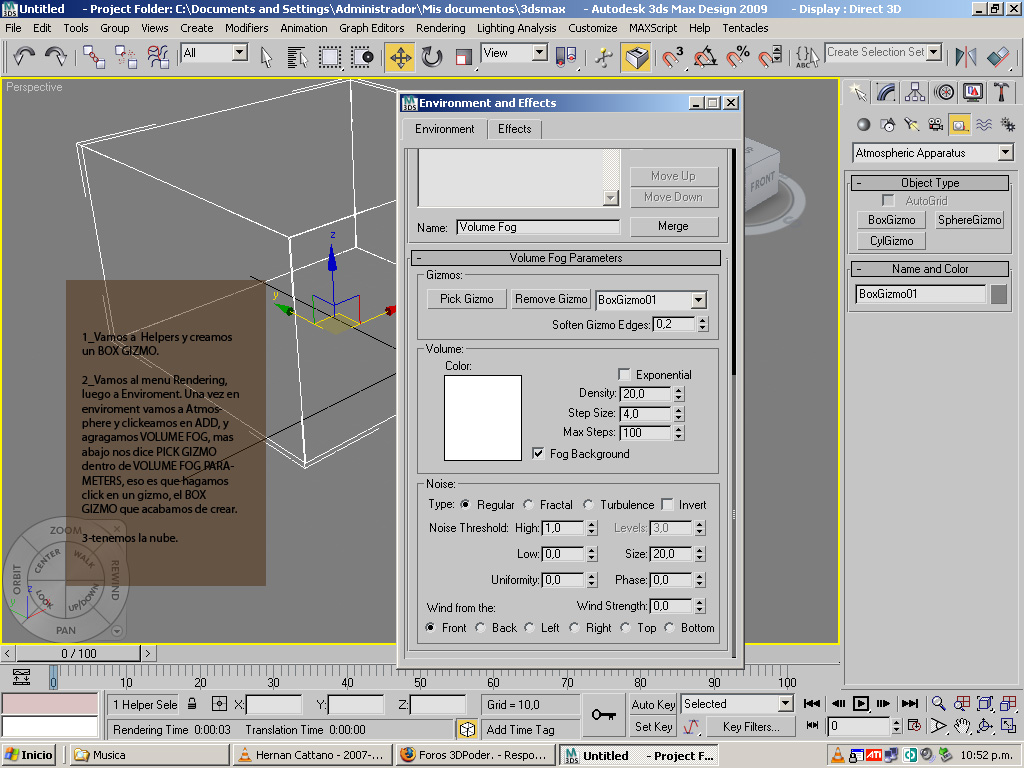
Task: Toggle the 3D Snaps magnet icon
Action: coord(672,57)
